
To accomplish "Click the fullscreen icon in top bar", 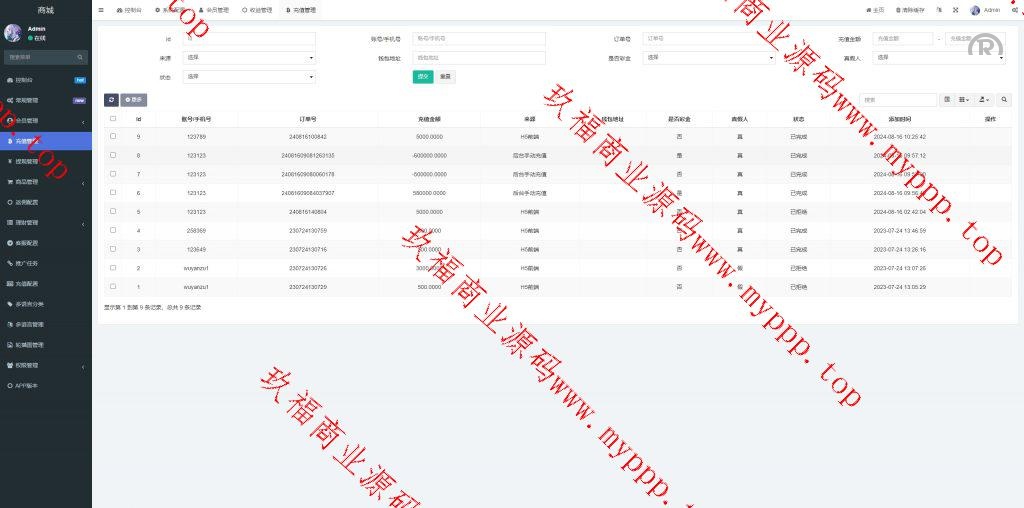I will click(955, 10).
